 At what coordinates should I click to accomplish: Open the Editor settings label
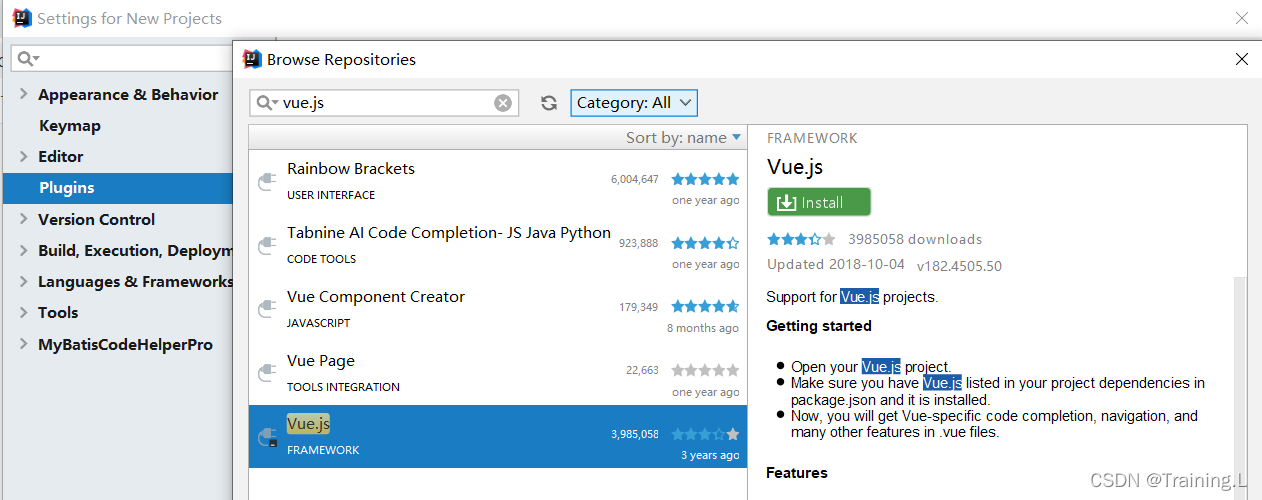tap(61, 156)
